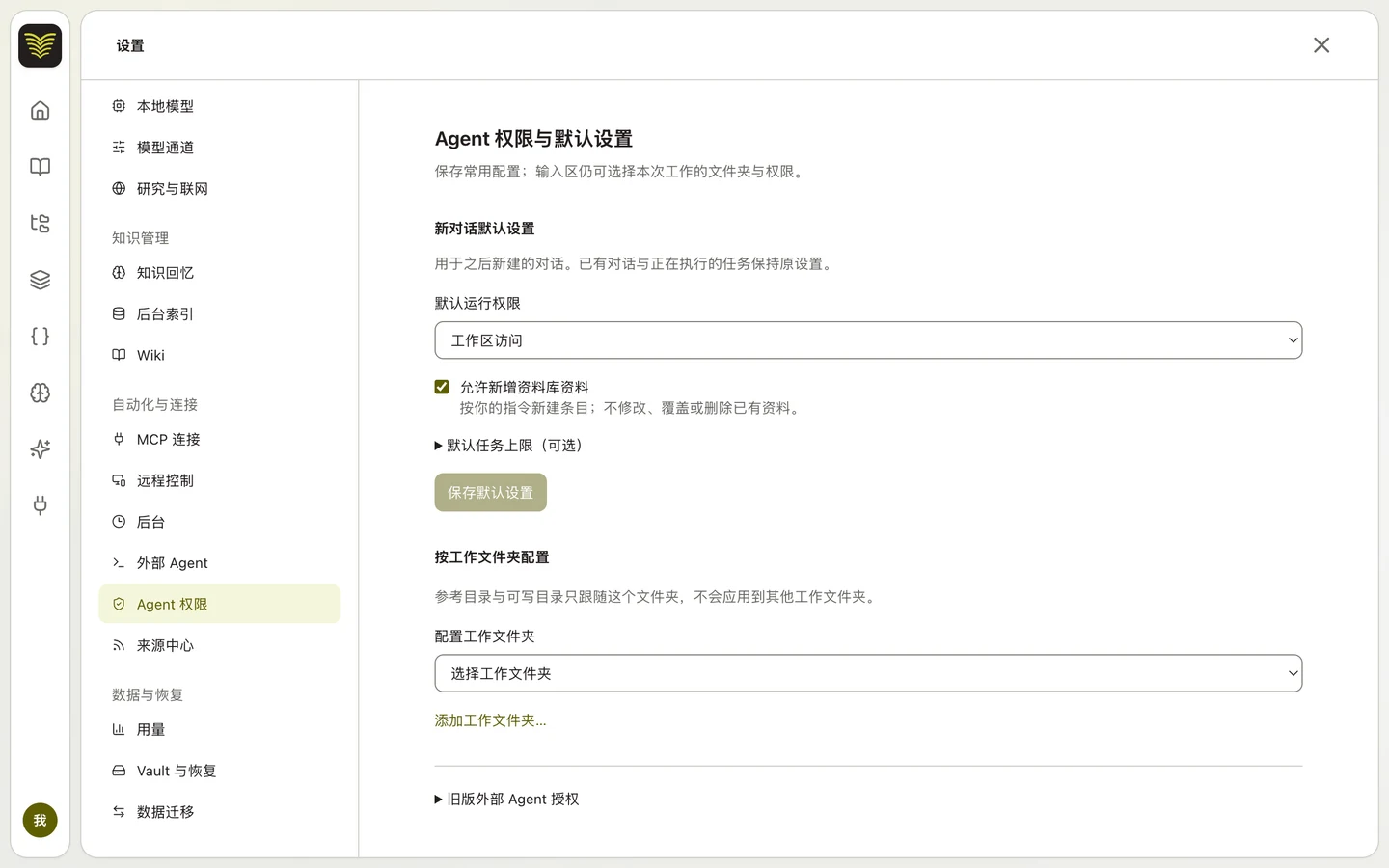Image resolution: width=1389 pixels, height=868 pixels.
Task: Select Agent 权限 in sidebar
Action: (220, 604)
